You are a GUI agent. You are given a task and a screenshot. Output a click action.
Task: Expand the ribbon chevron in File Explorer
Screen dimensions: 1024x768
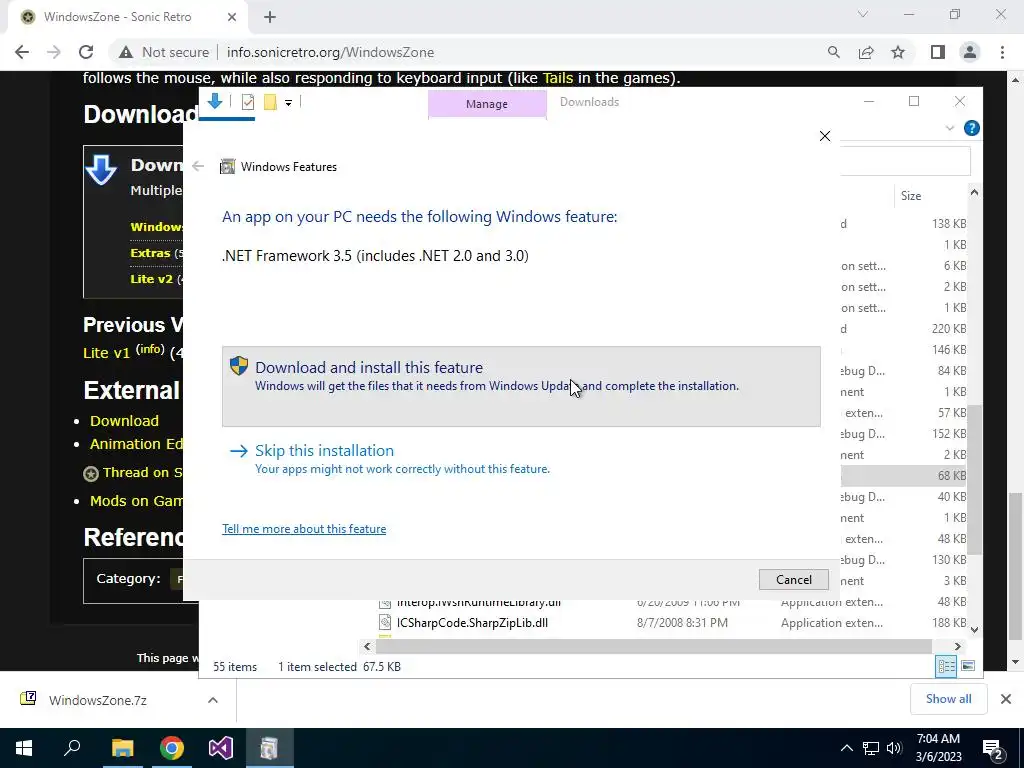coord(950,129)
